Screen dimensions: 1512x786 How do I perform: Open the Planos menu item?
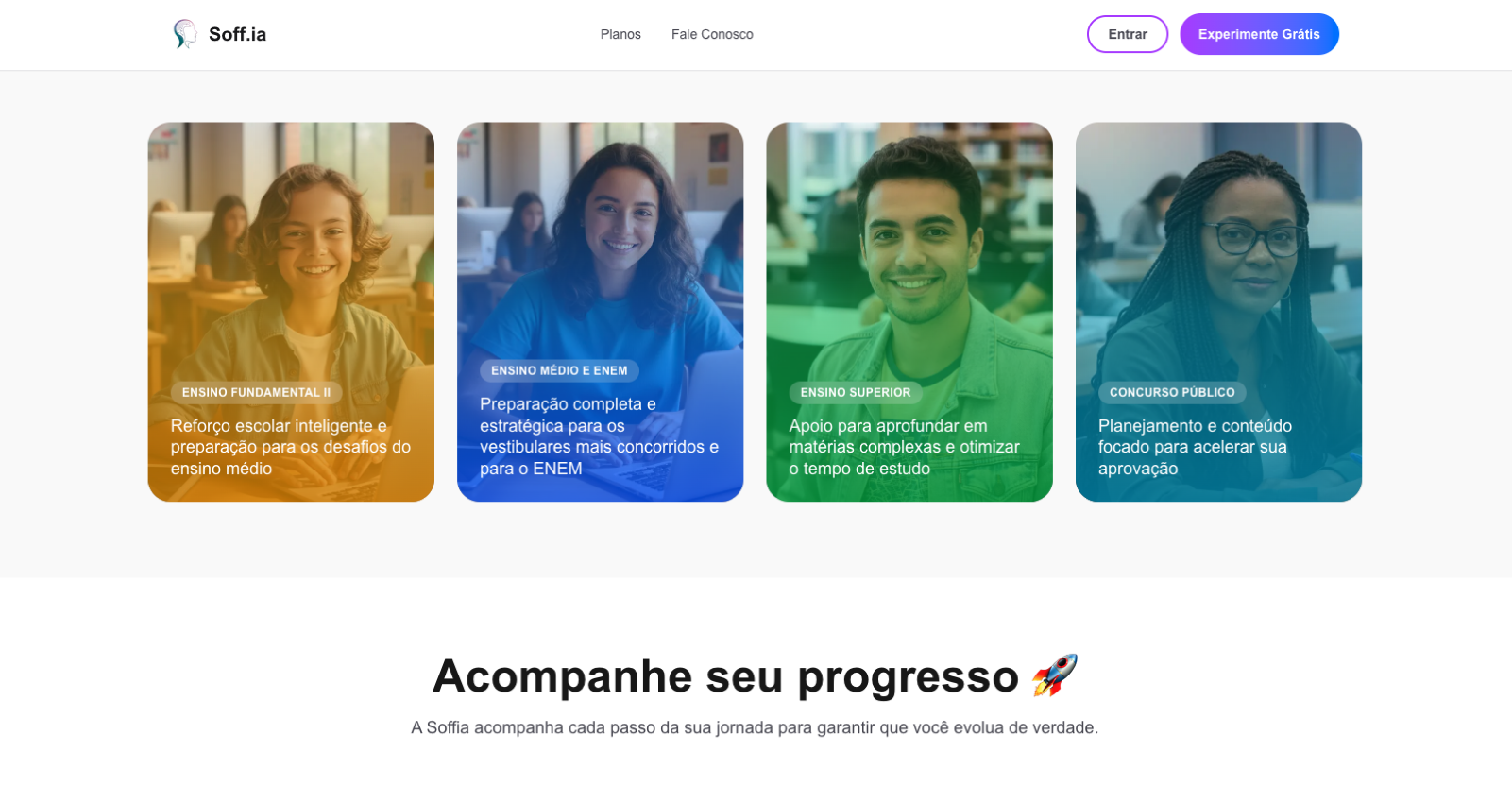pyautogui.click(x=620, y=34)
